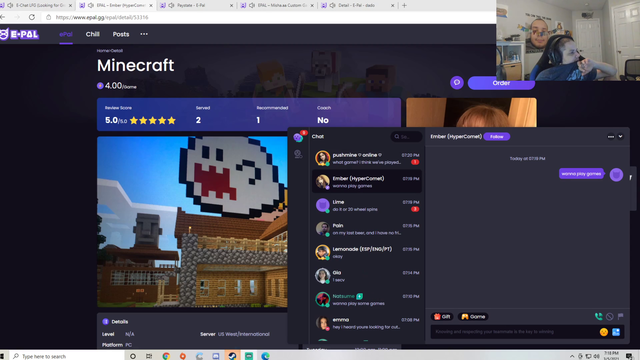Open Google Chrome from the taskbar
Image resolution: width=640 pixels, height=360 pixels.
click(x=166, y=356)
